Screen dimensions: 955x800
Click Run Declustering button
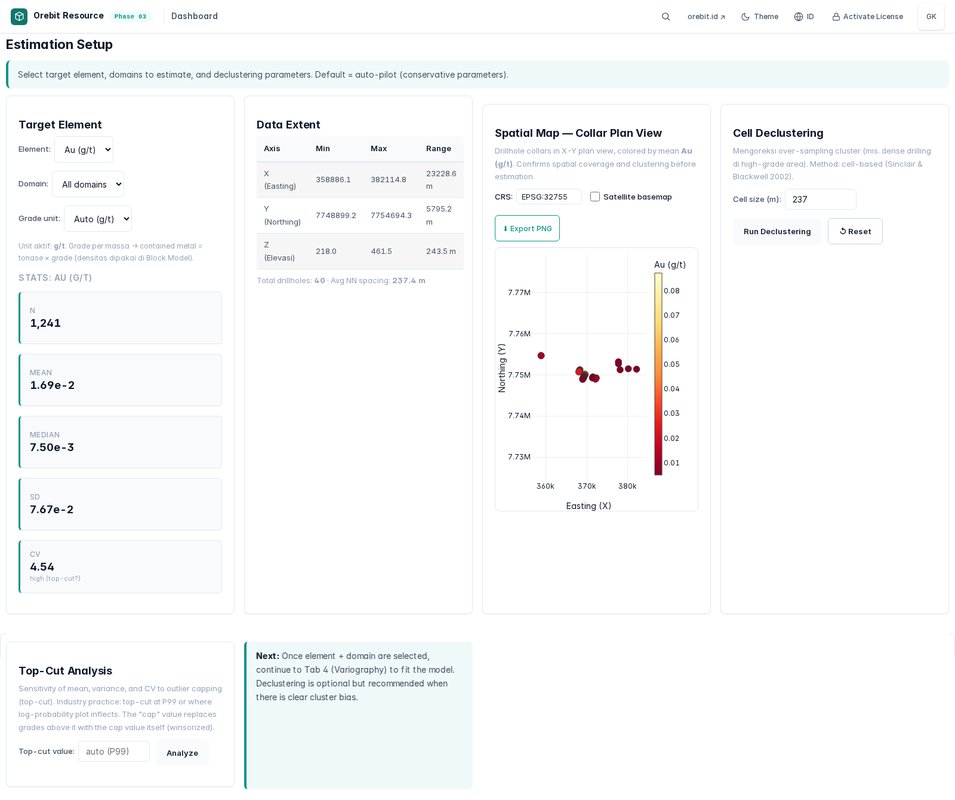[777, 231]
